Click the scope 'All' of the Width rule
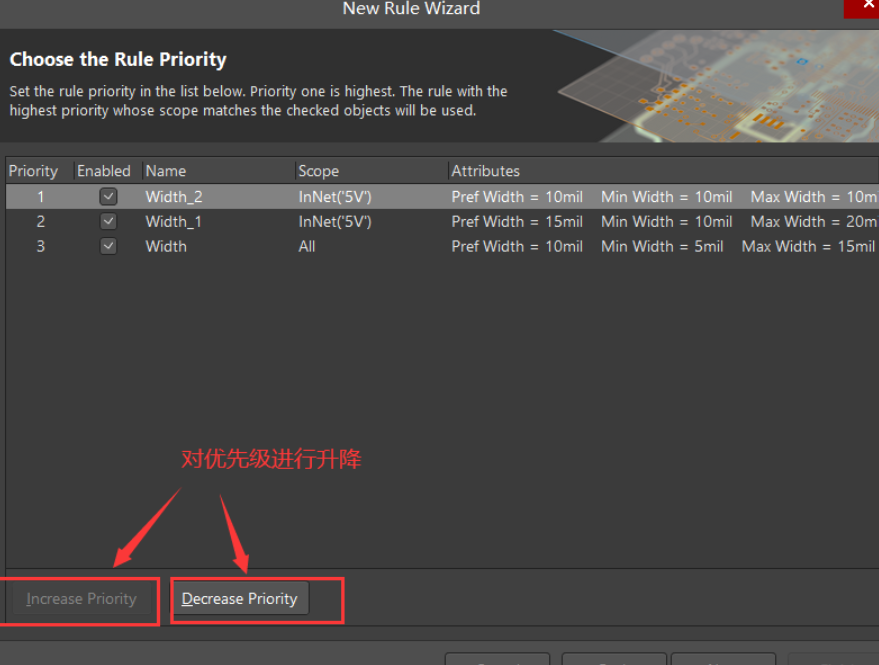This screenshot has height=665, width=879. 307,246
